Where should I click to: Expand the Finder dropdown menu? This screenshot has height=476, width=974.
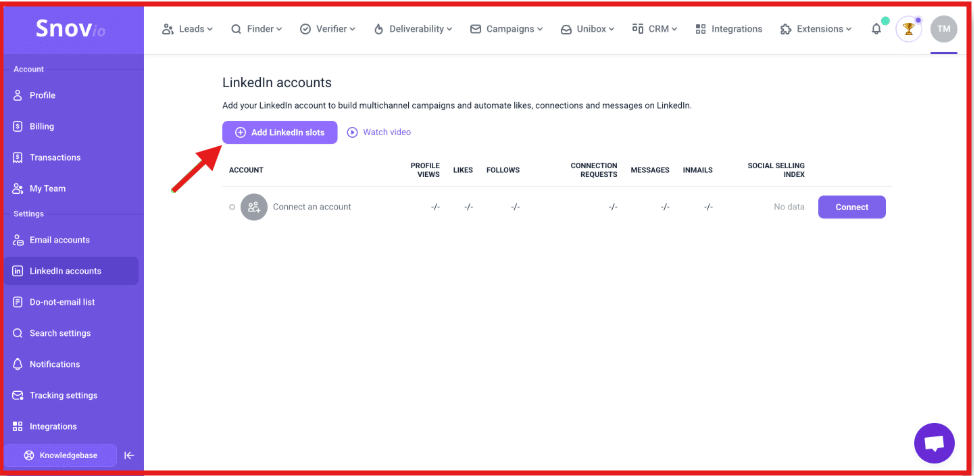257,29
